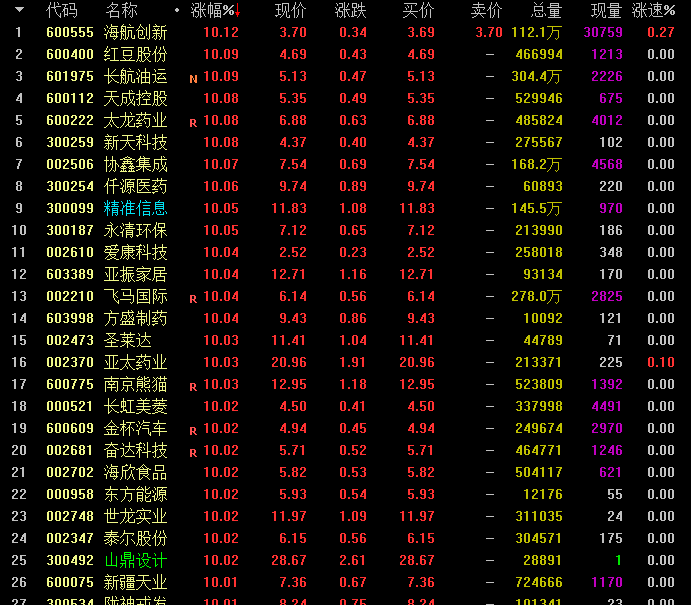Click current volume 30759 in row 1
Viewport: 691px width, 605px height.
pyautogui.click(x=603, y=32)
